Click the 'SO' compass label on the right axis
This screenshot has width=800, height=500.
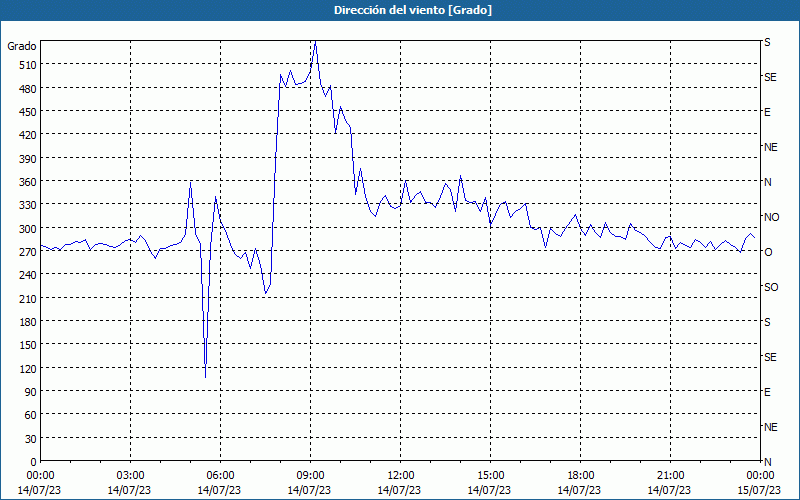coord(771,287)
